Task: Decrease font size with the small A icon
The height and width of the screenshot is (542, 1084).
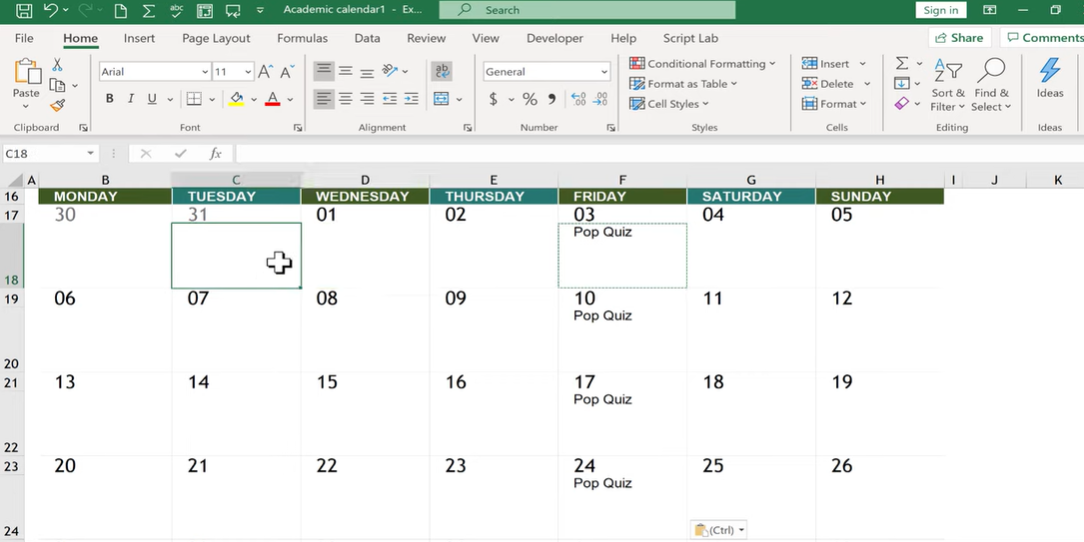Action: pyautogui.click(x=287, y=71)
